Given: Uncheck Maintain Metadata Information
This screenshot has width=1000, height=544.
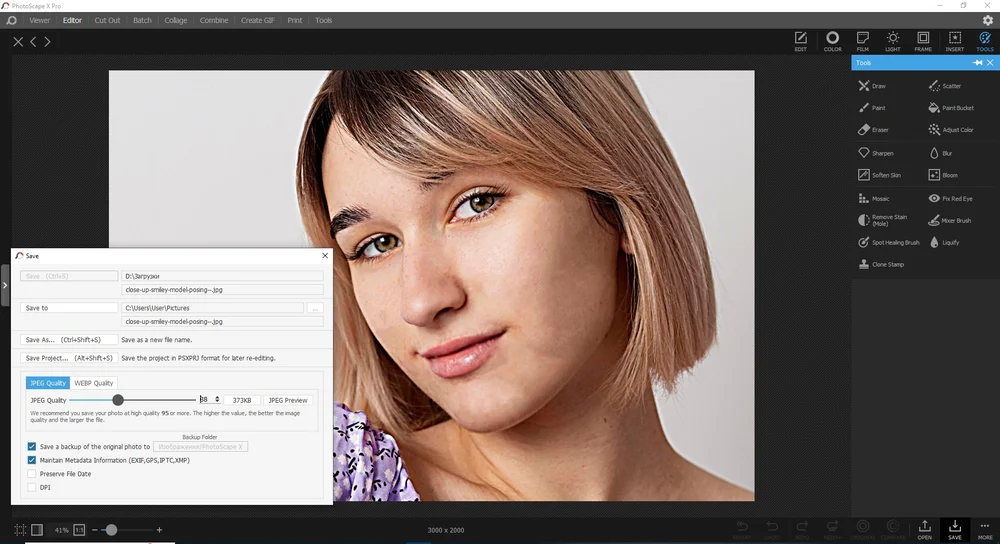Looking at the screenshot, I should [31, 460].
